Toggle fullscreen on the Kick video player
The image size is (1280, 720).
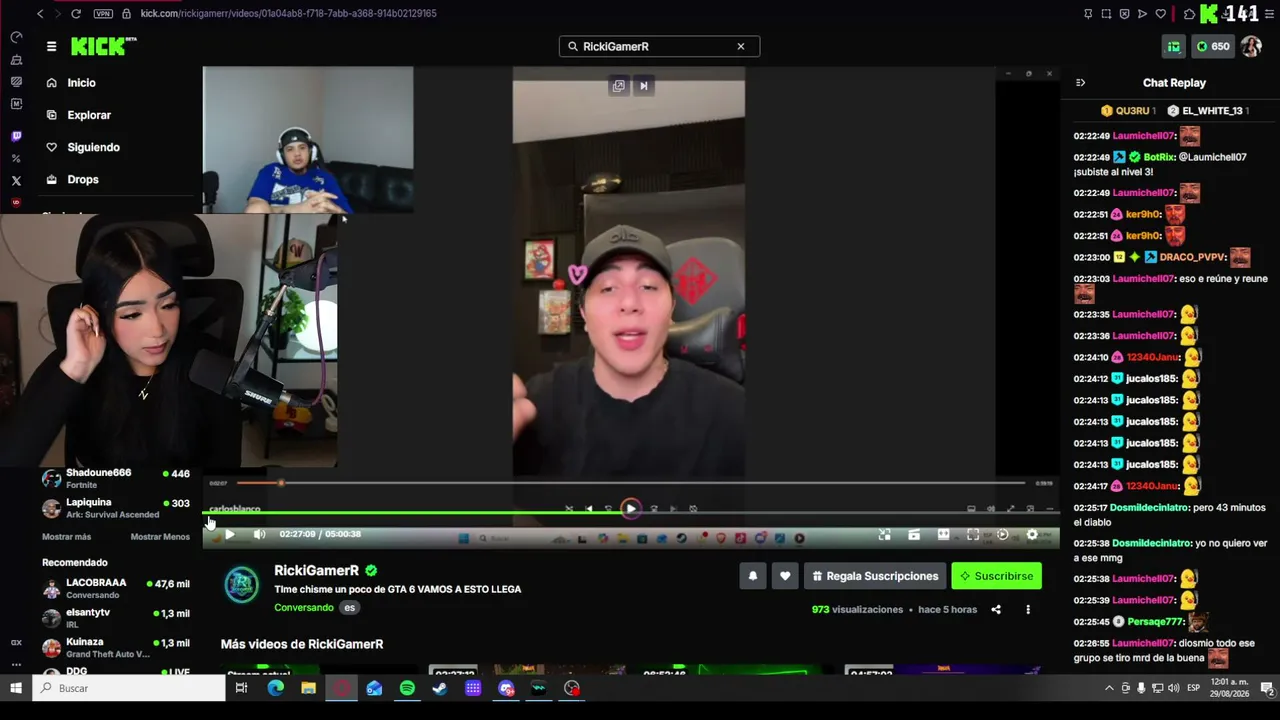(973, 534)
